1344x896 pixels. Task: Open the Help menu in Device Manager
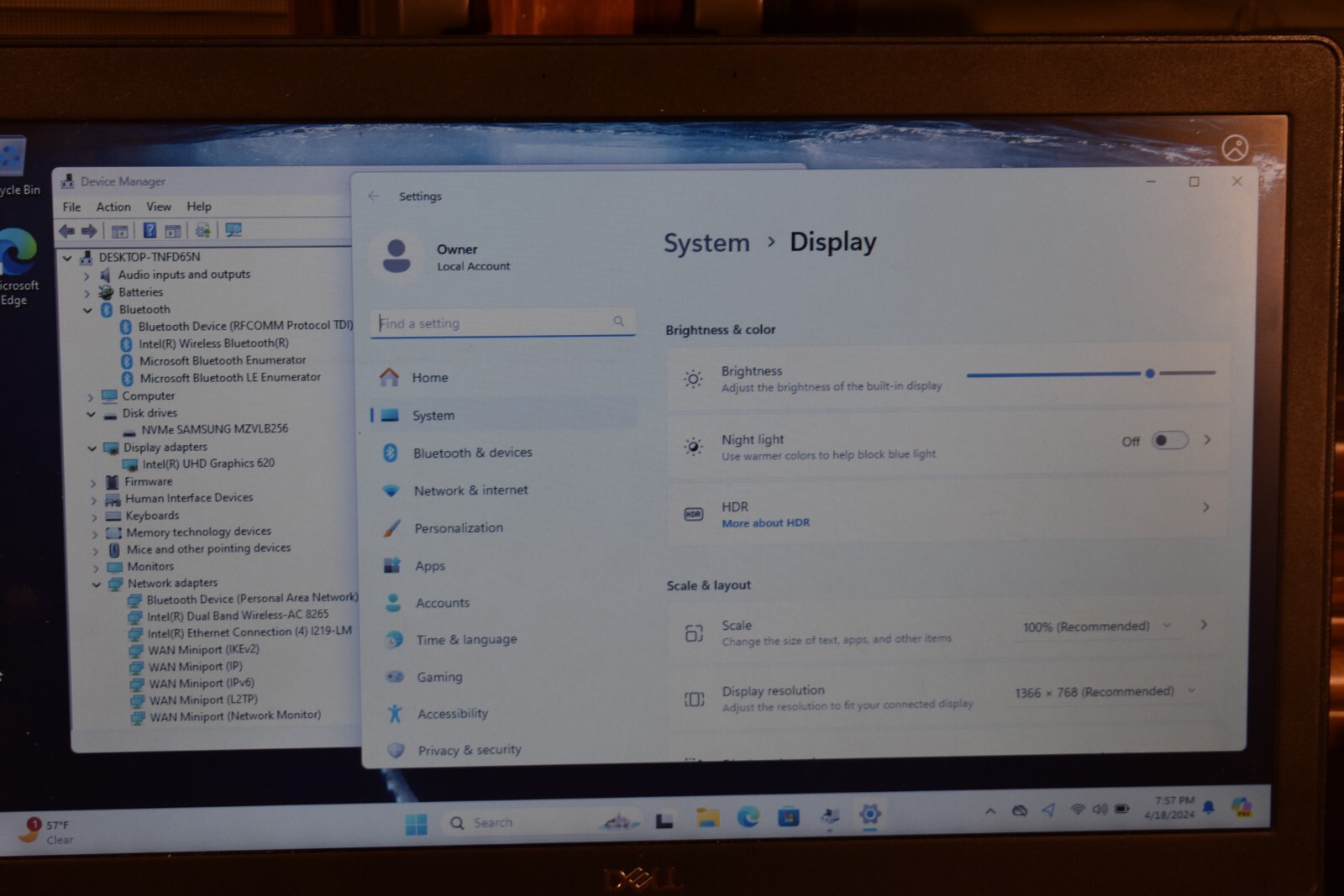199,206
